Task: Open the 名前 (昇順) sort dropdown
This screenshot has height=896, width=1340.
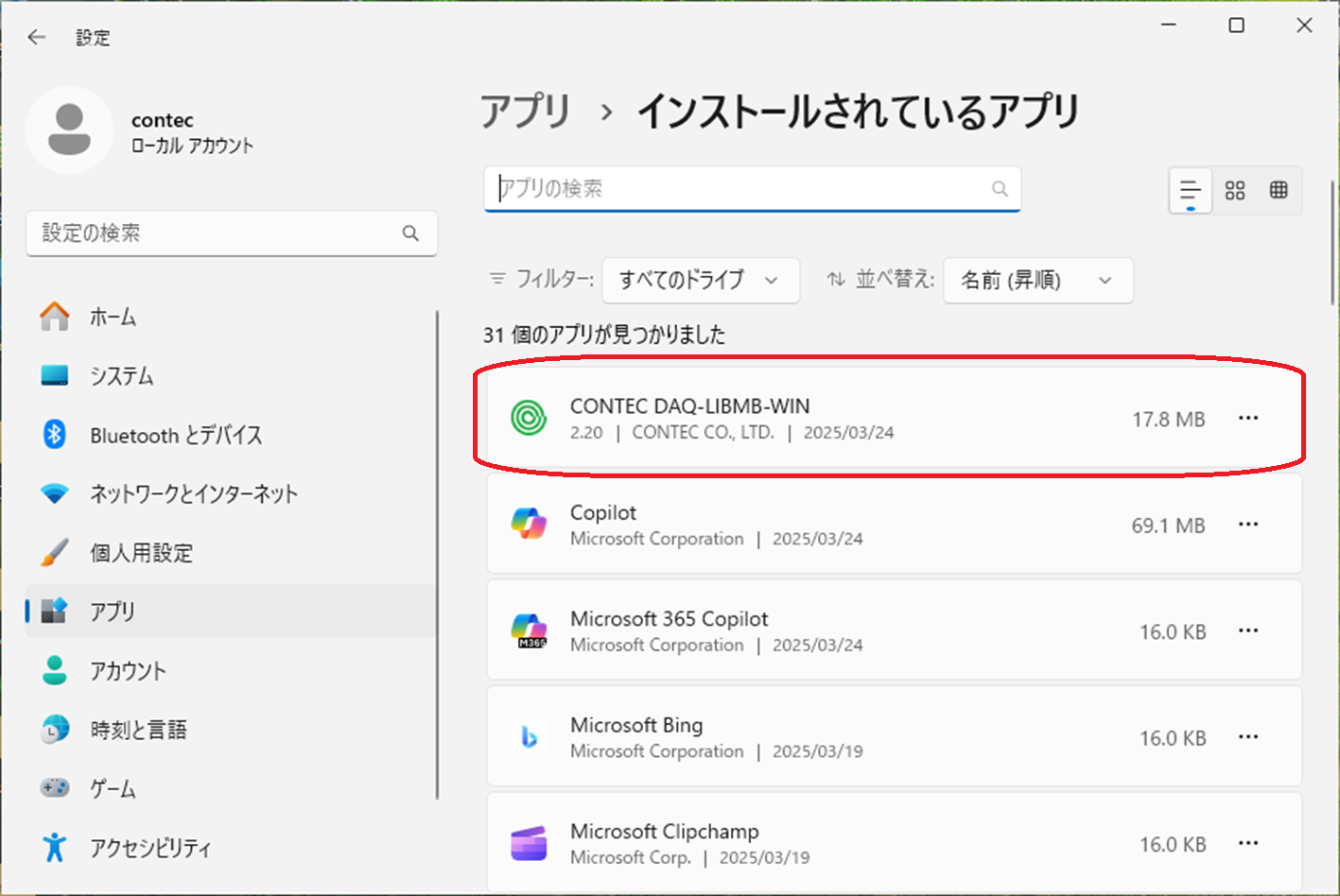Action: (1038, 280)
